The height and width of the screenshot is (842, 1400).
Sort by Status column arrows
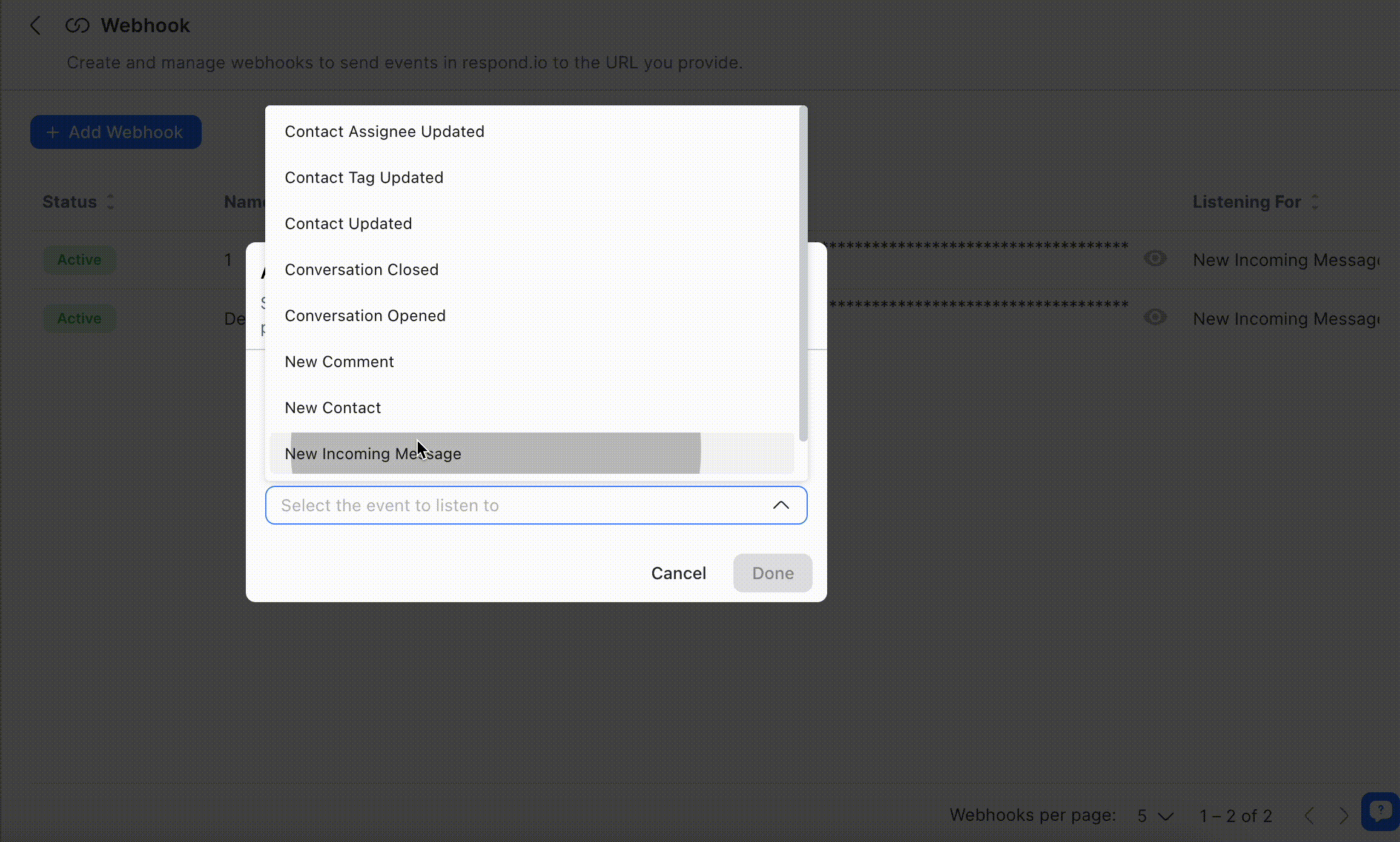click(110, 202)
